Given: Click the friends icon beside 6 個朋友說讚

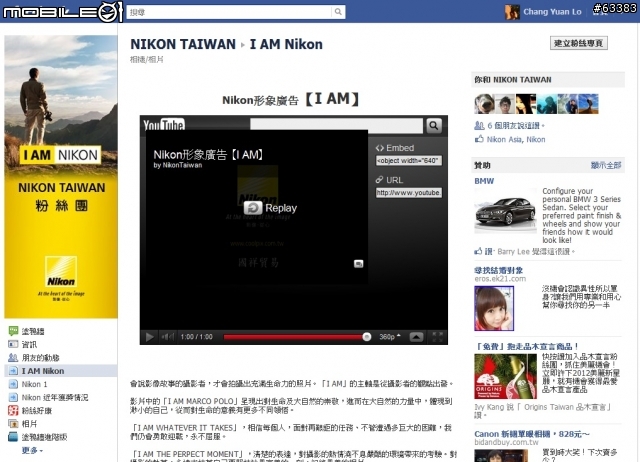Looking at the screenshot, I should tap(479, 125).
